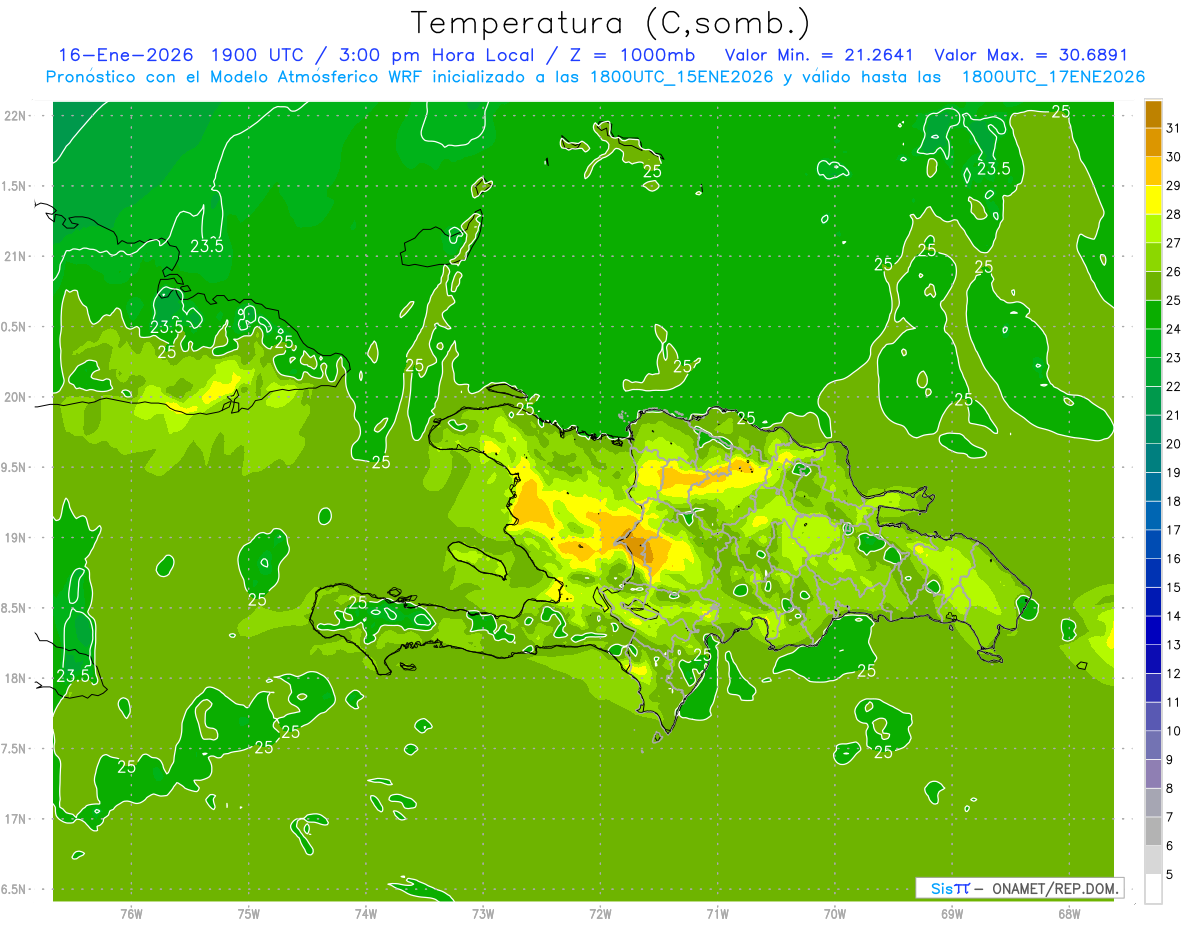Click the '73W' longitude axis label
Screen dimensions: 1200x927
[x=483, y=913]
